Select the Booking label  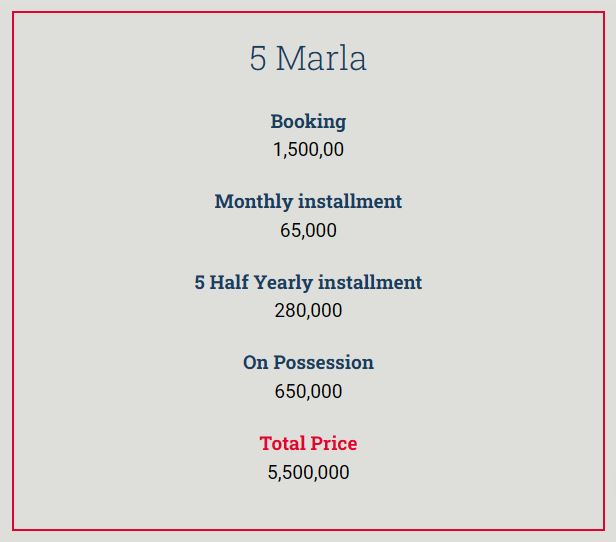tap(308, 121)
